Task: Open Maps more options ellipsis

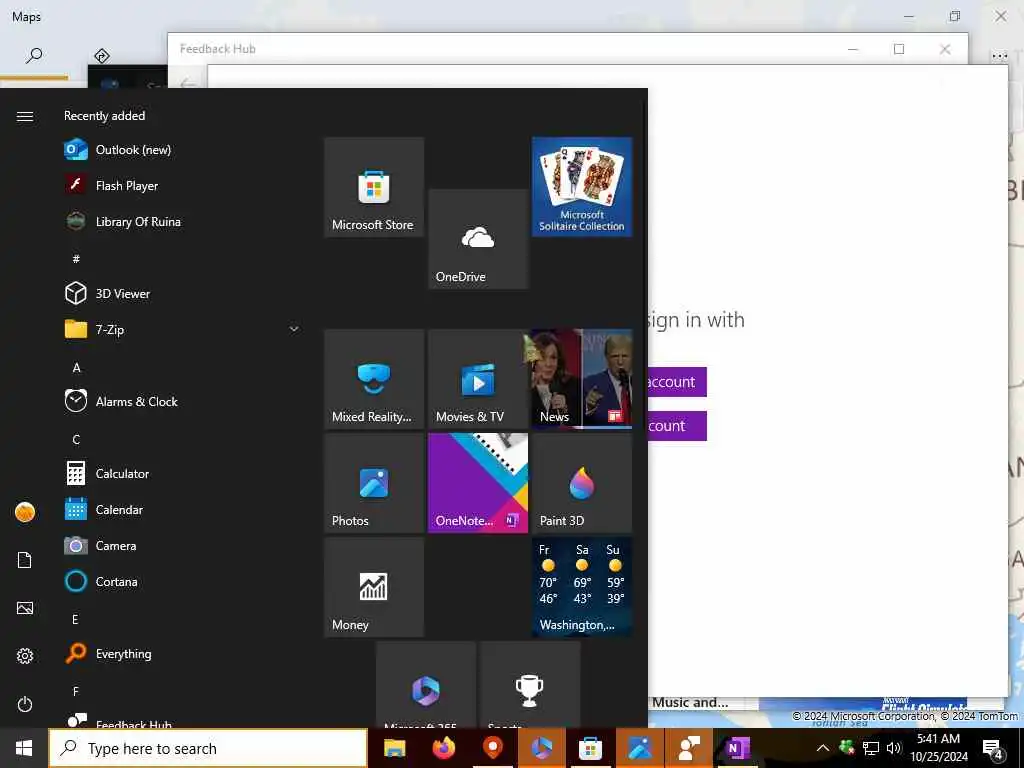Action: (999, 56)
